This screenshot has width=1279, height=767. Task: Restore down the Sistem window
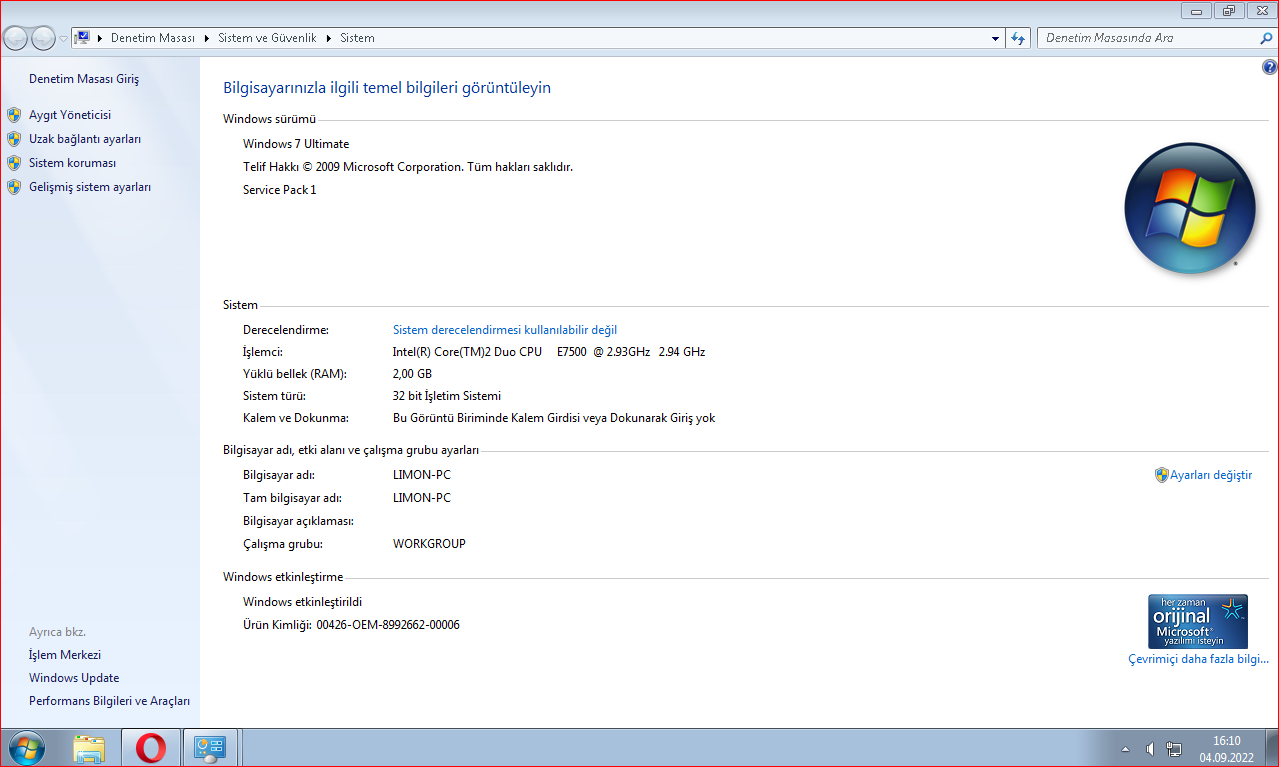coord(1227,11)
